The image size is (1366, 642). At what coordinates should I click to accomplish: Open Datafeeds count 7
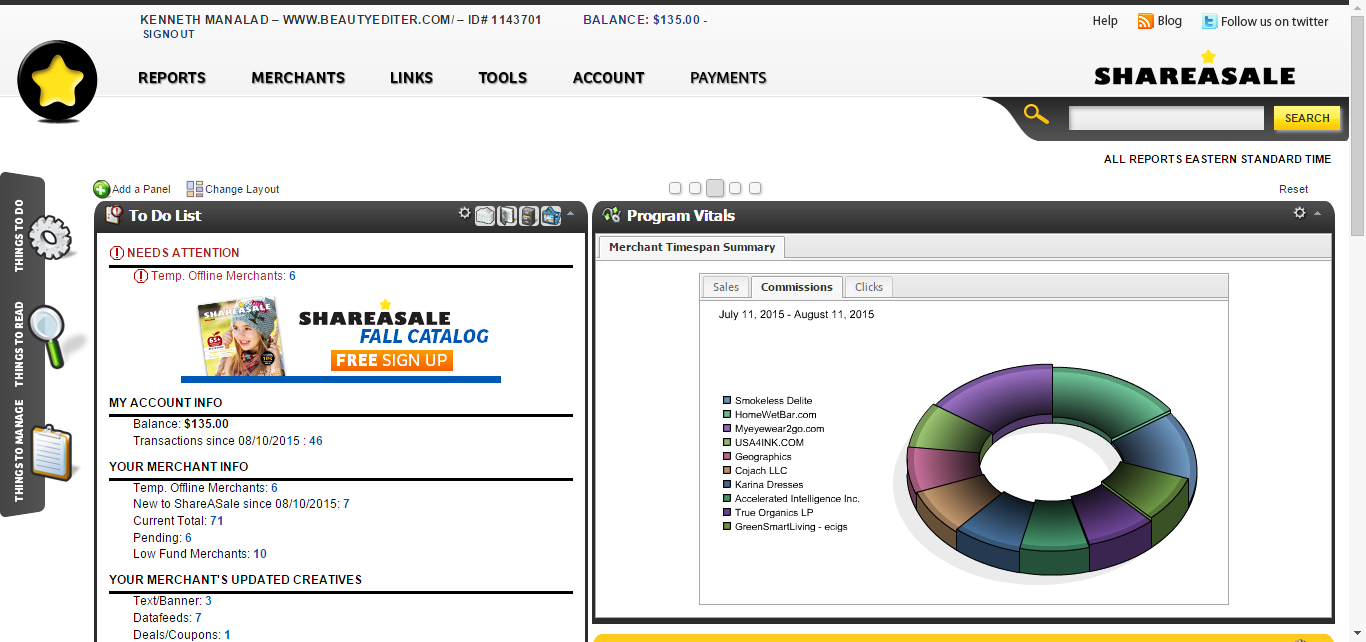pyautogui.click(x=198, y=618)
